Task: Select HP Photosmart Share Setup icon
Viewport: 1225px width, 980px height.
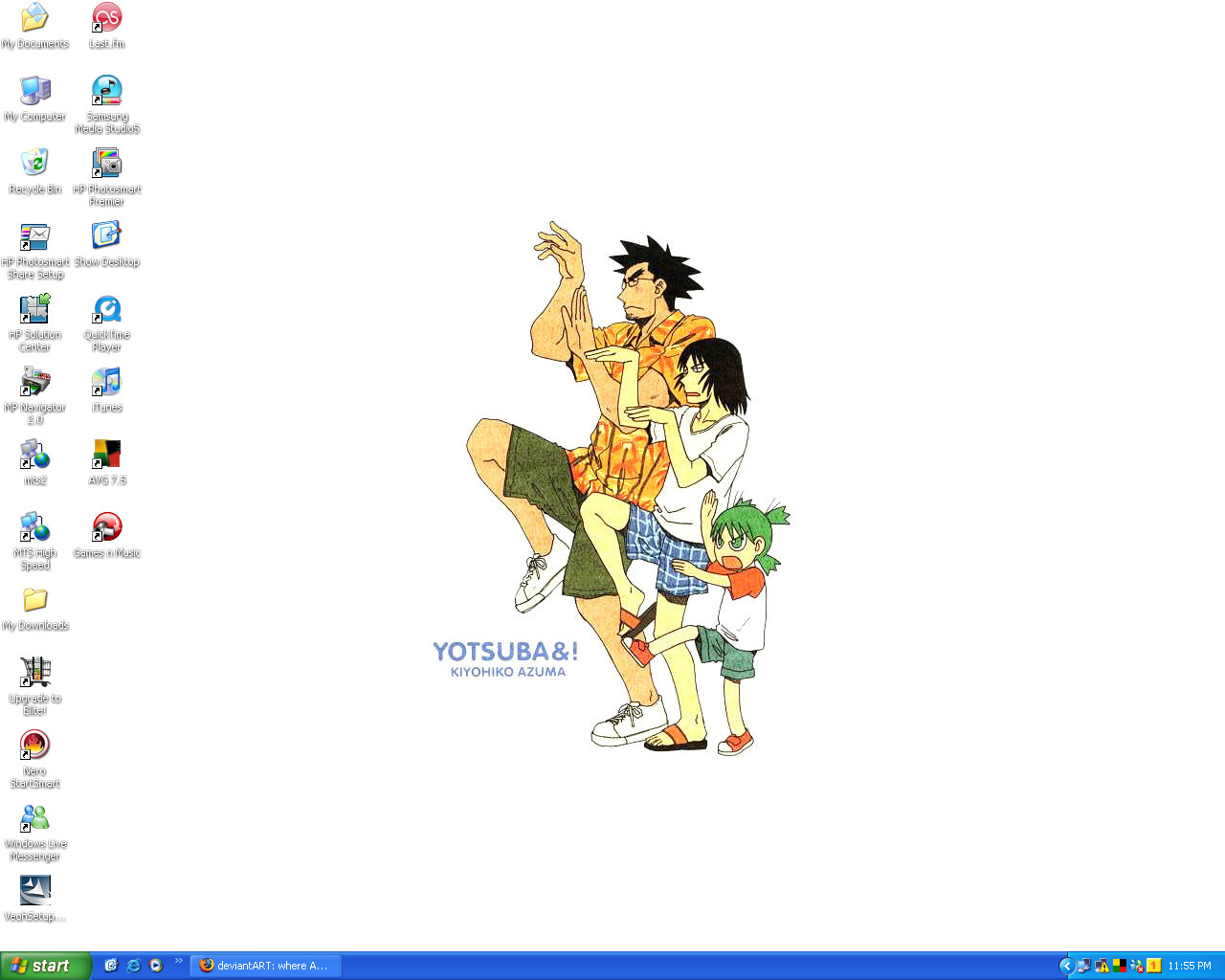Action: click(35, 249)
